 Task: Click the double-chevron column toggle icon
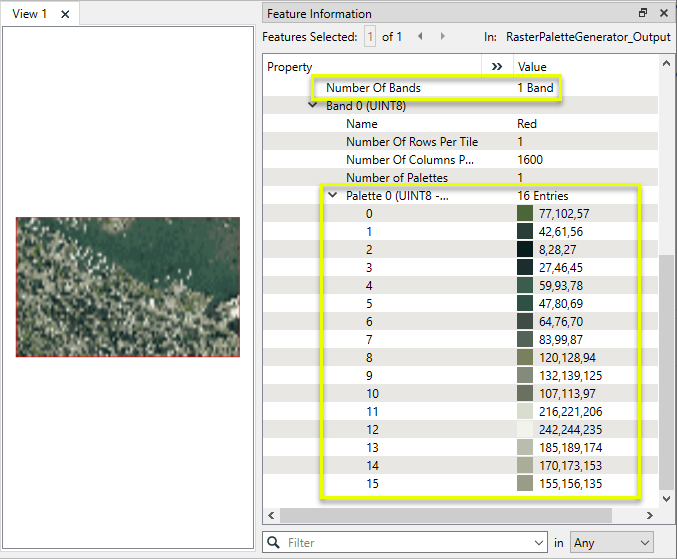tap(497, 67)
